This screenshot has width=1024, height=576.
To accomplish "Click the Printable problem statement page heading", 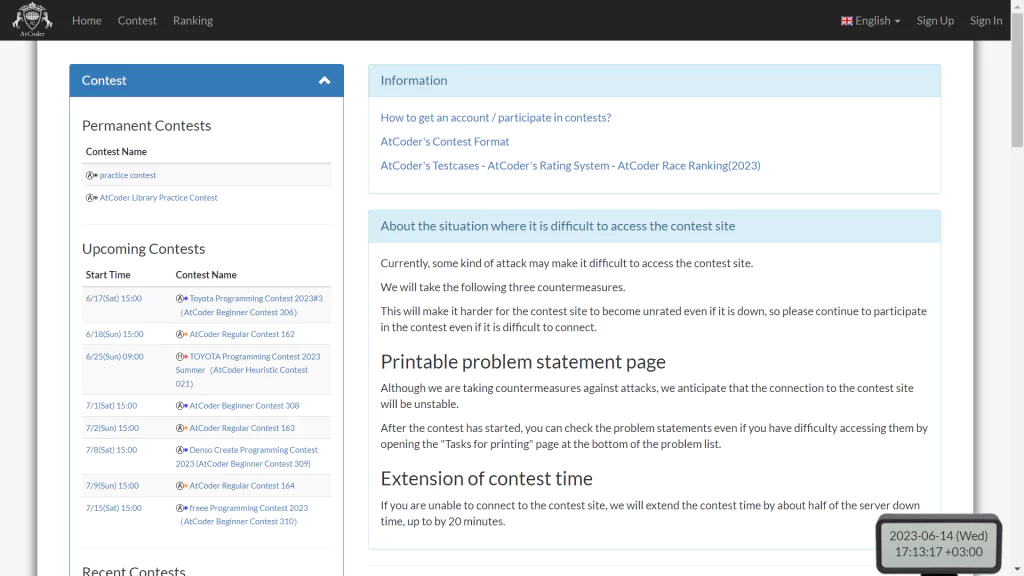I will coord(523,362).
